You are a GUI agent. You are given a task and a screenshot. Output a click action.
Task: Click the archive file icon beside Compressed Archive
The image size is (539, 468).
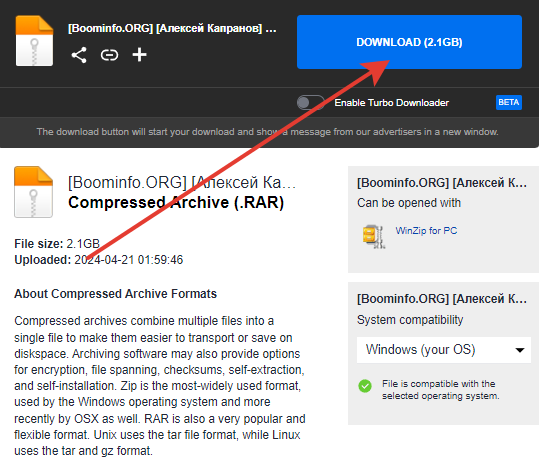tap(33, 192)
